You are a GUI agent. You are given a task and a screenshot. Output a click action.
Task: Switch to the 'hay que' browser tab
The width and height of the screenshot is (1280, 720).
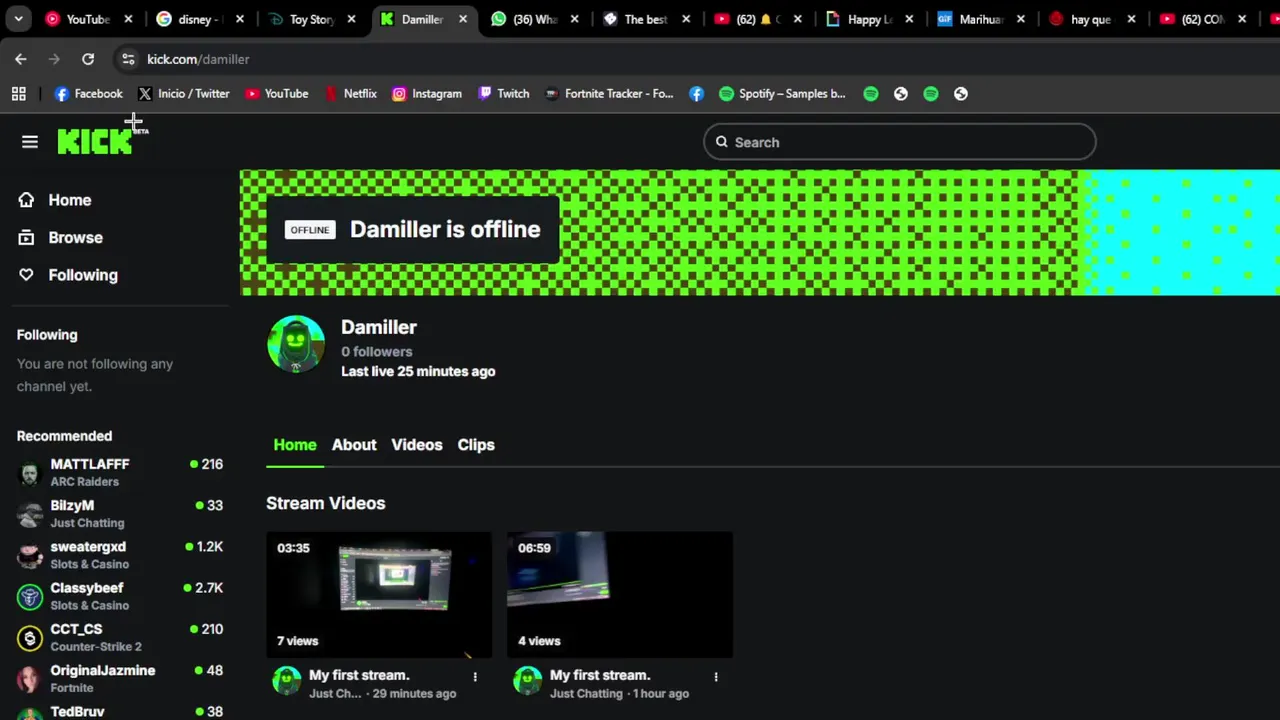[1090, 19]
